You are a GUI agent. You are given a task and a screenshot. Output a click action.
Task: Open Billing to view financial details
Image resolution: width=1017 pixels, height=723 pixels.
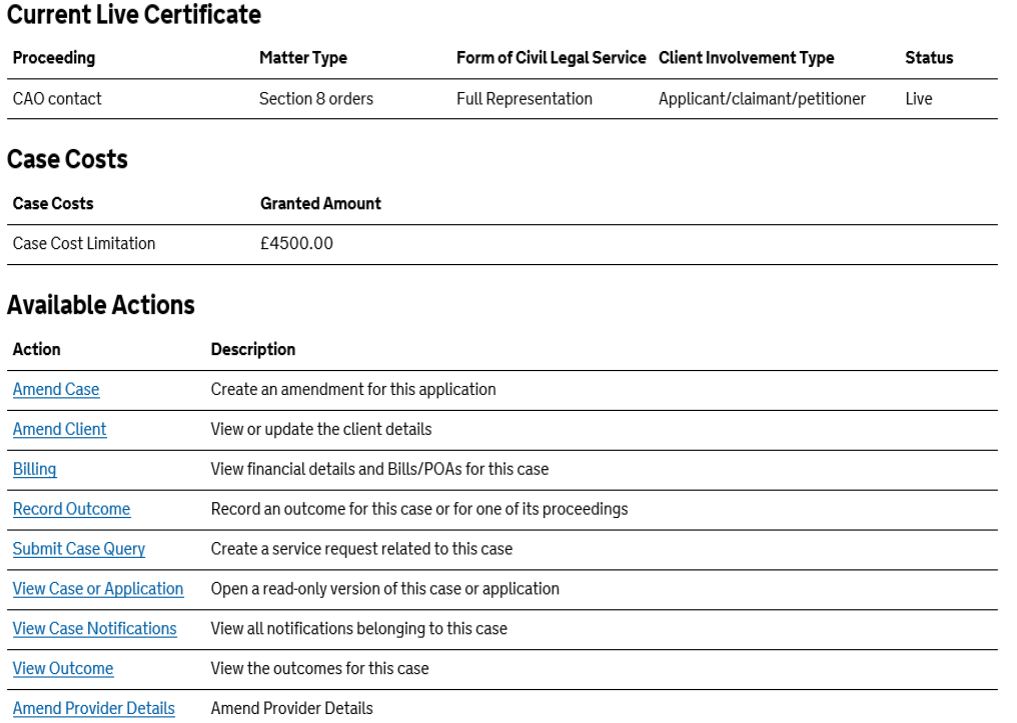click(34, 469)
